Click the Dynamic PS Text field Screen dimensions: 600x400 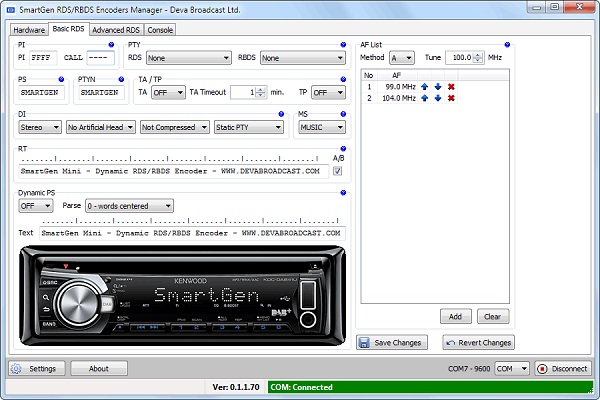coord(192,233)
